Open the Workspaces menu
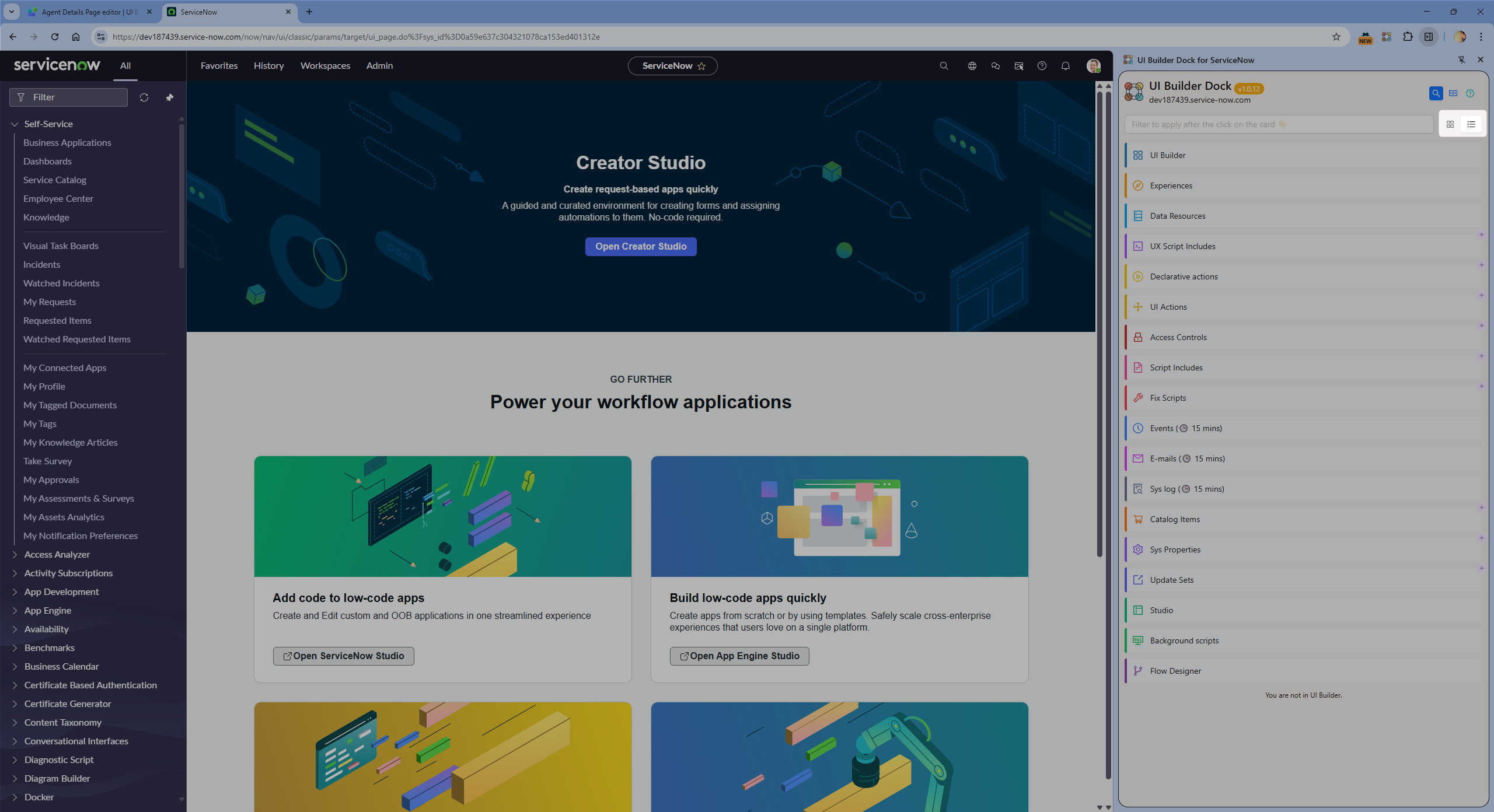 coord(325,66)
